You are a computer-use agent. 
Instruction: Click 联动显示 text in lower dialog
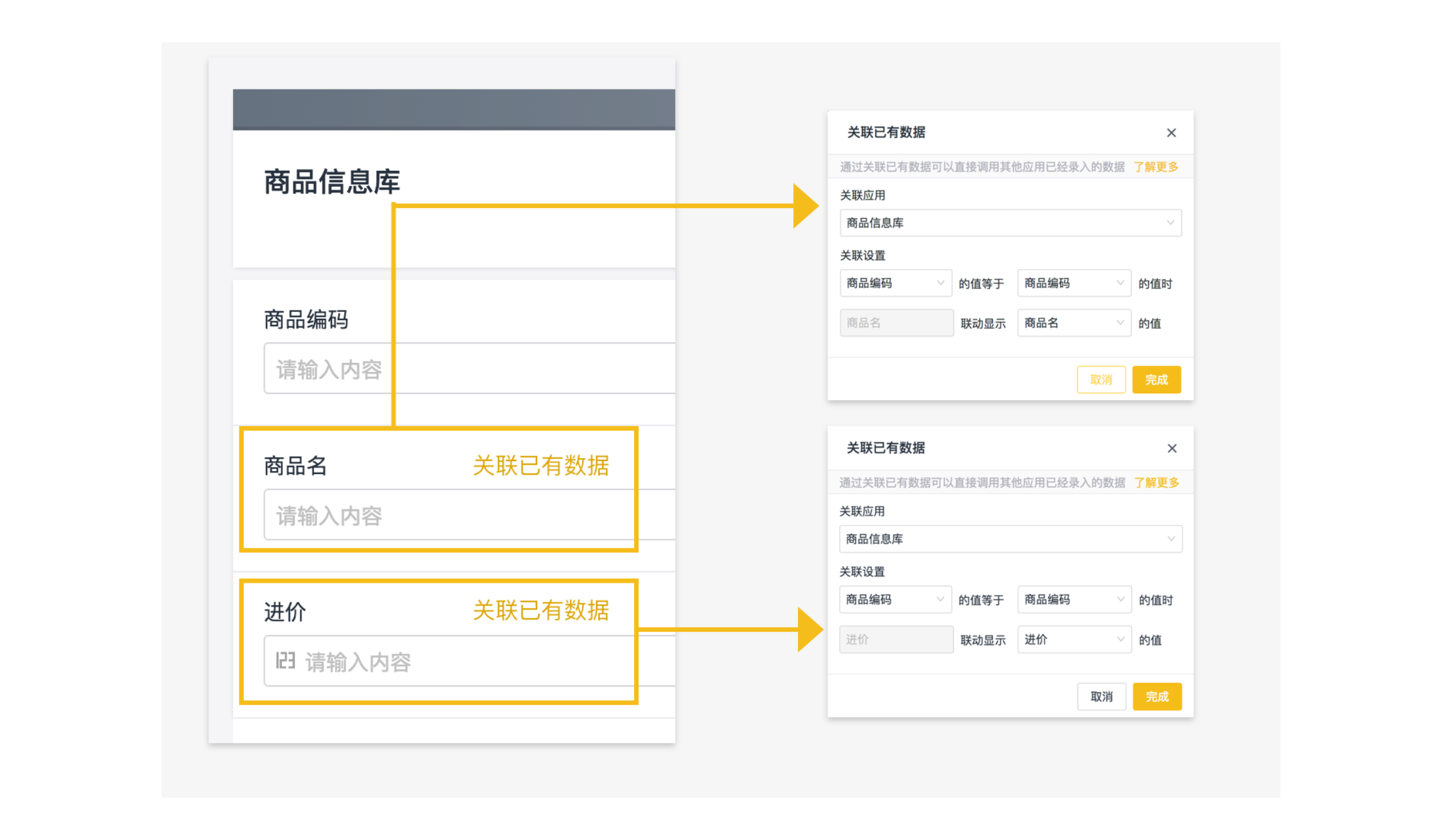[983, 640]
